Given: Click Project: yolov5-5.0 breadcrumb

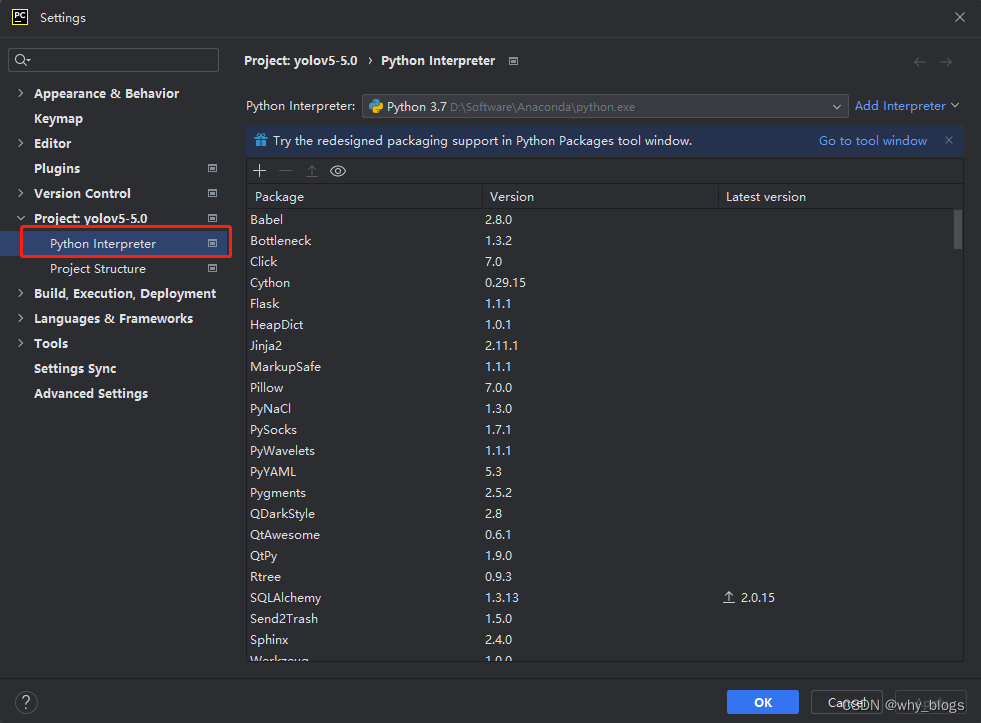Looking at the screenshot, I should pos(301,61).
